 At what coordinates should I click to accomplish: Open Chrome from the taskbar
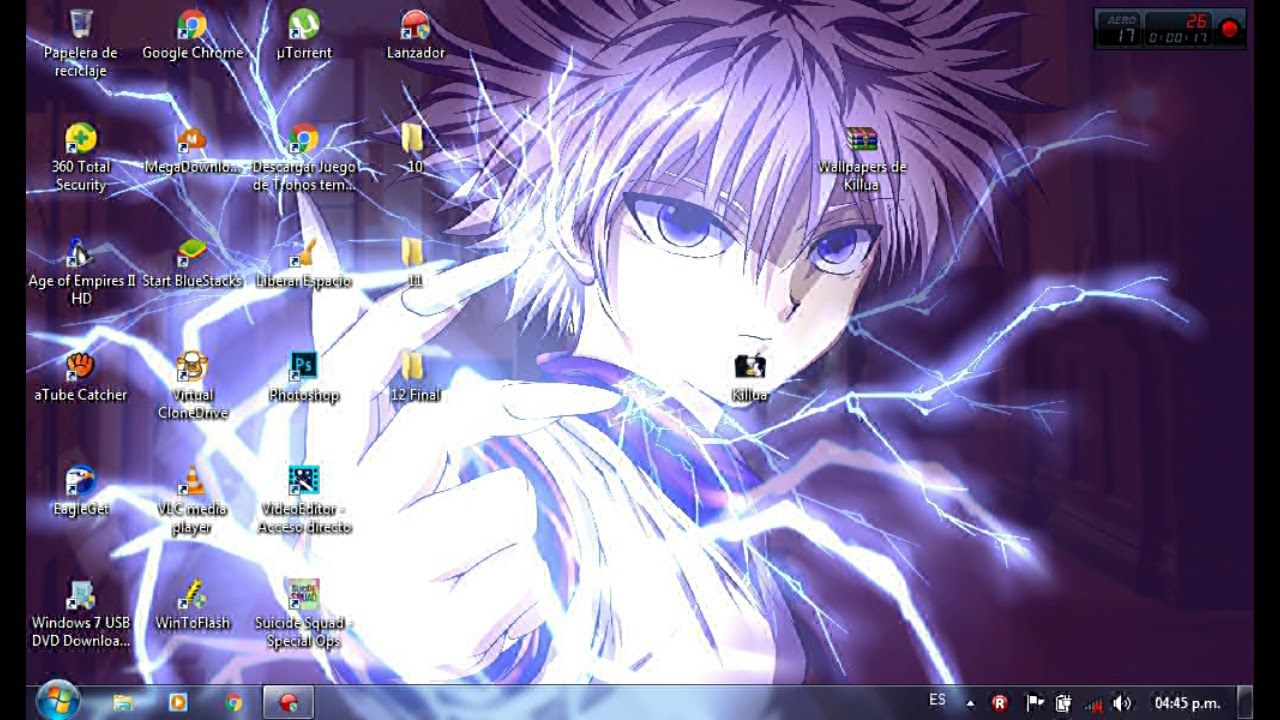pyautogui.click(x=234, y=702)
